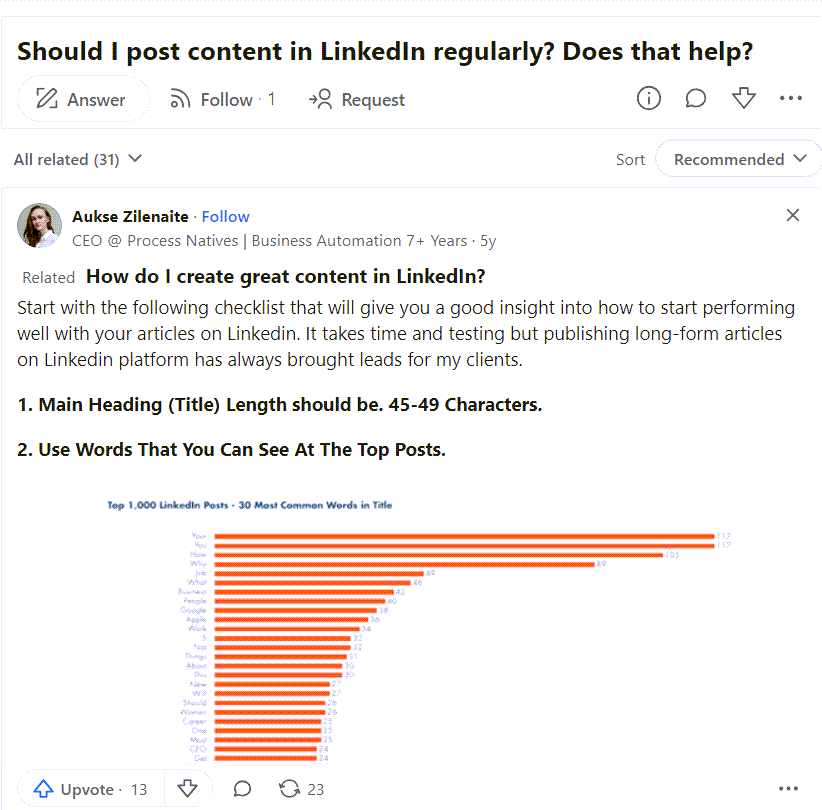Dismiss the related answer with the X
The width and height of the screenshot is (822, 810).
pyautogui.click(x=792, y=214)
